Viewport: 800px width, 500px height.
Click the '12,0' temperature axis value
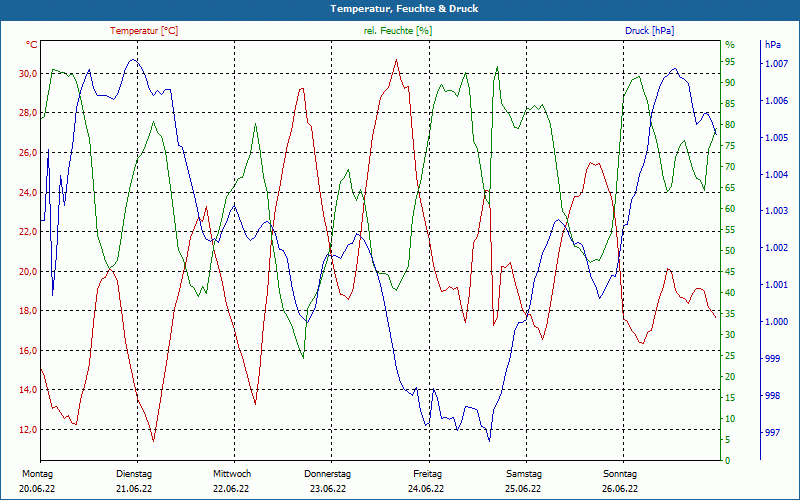tap(28, 430)
